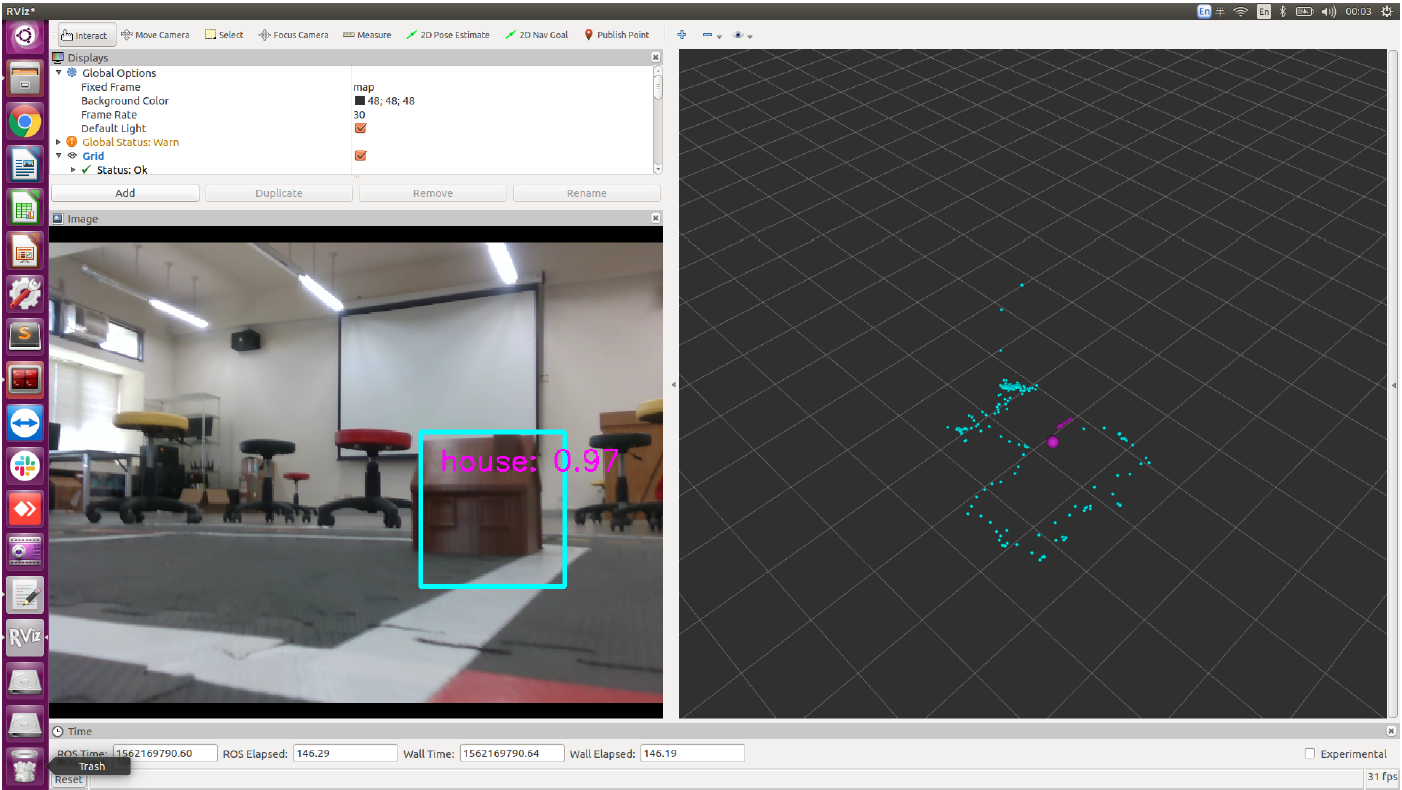This screenshot has height=790, width=1402.
Task: Select the Publish Point tool
Action: click(616, 35)
